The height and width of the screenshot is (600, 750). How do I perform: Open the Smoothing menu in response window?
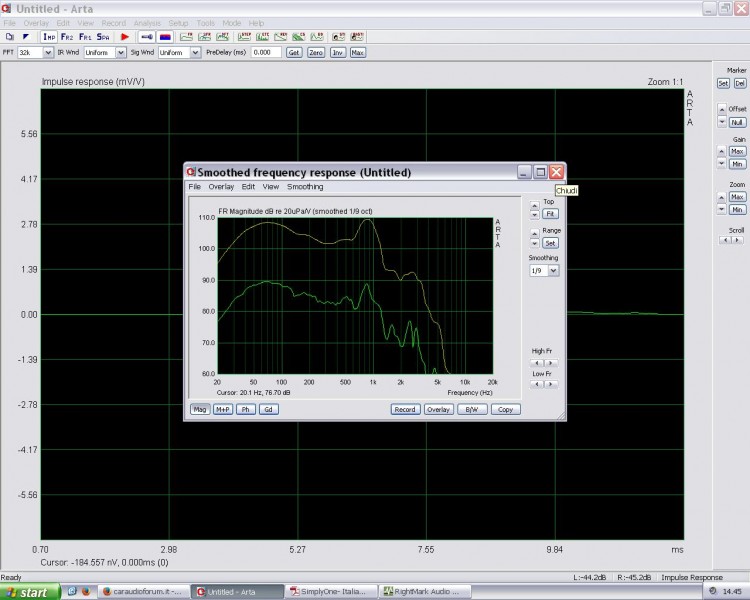305,187
